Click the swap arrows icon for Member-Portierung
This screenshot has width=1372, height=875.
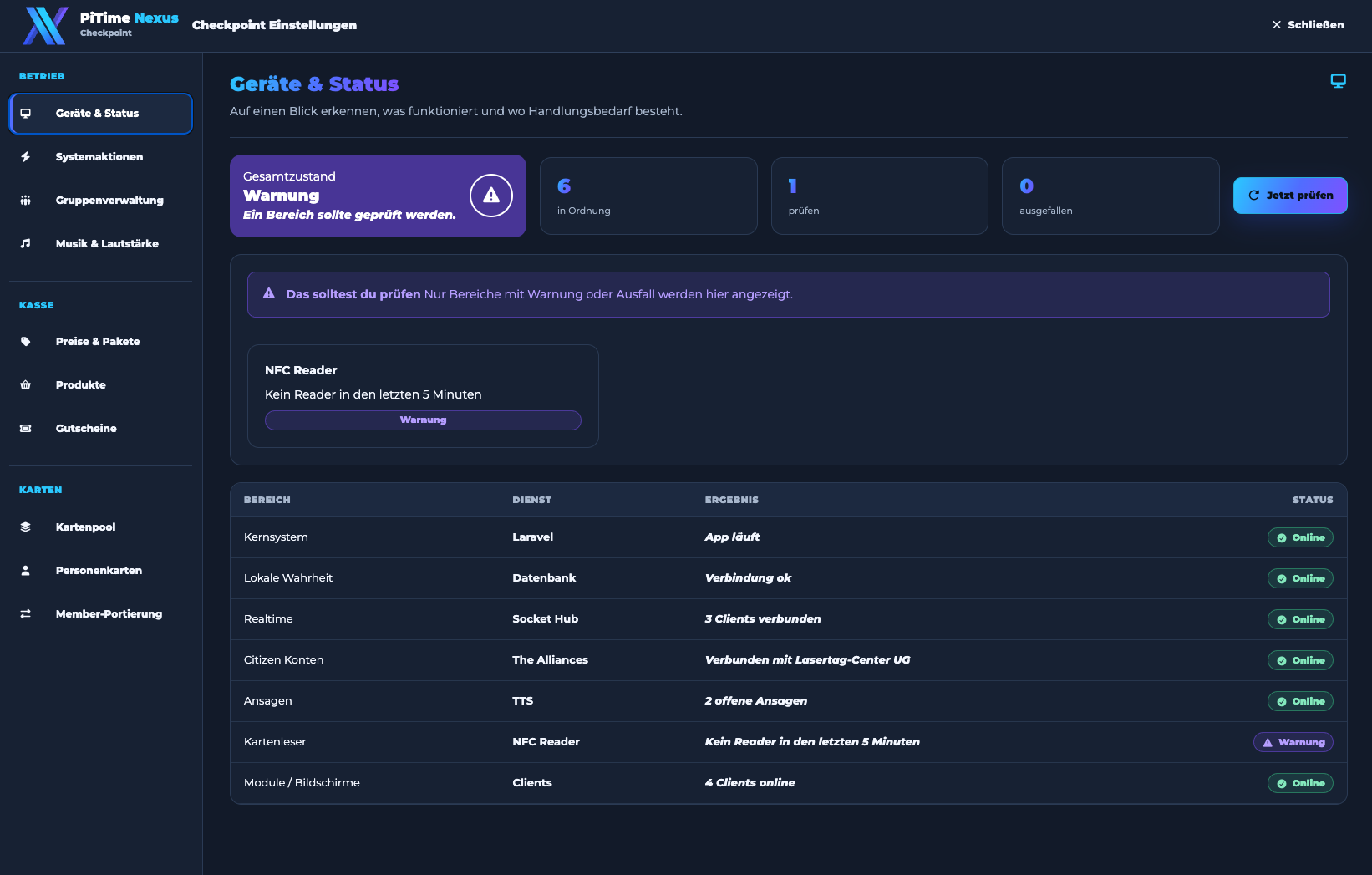26,614
